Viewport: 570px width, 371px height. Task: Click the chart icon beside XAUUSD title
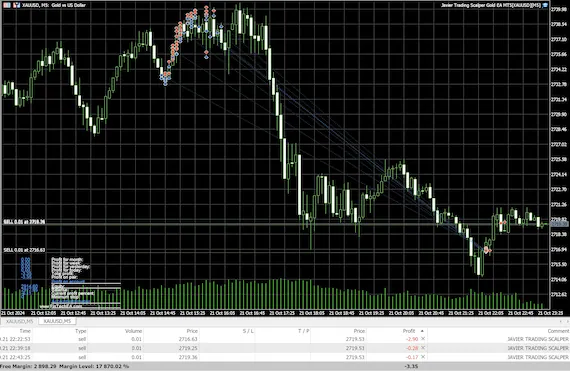coord(16,5)
